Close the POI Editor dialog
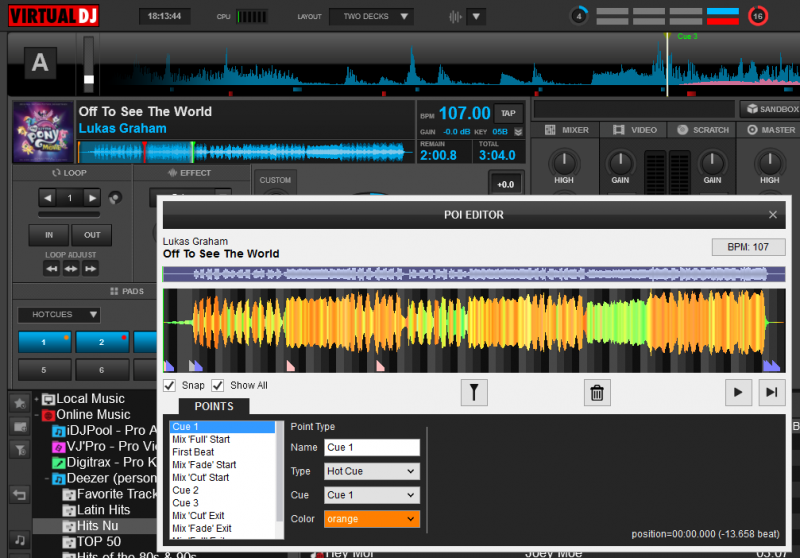 pyautogui.click(x=773, y=215)
